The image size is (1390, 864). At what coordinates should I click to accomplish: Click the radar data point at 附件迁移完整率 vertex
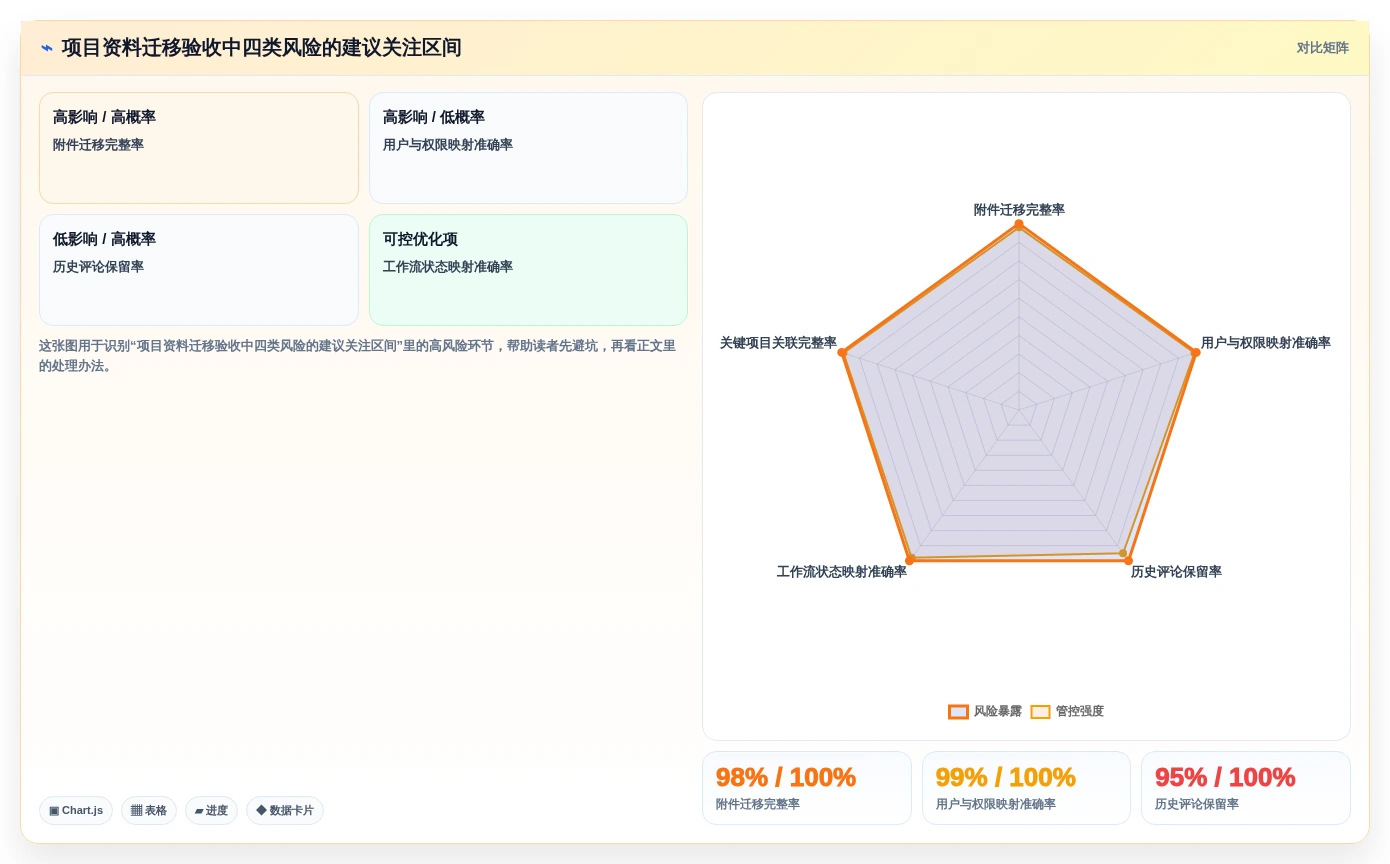1019,224
